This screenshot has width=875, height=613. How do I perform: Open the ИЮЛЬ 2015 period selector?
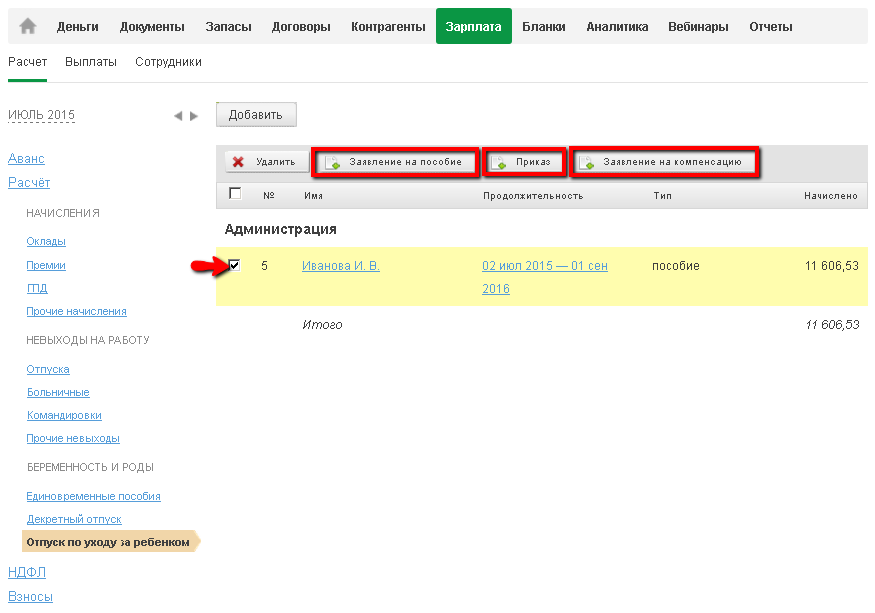pos(41,115)
